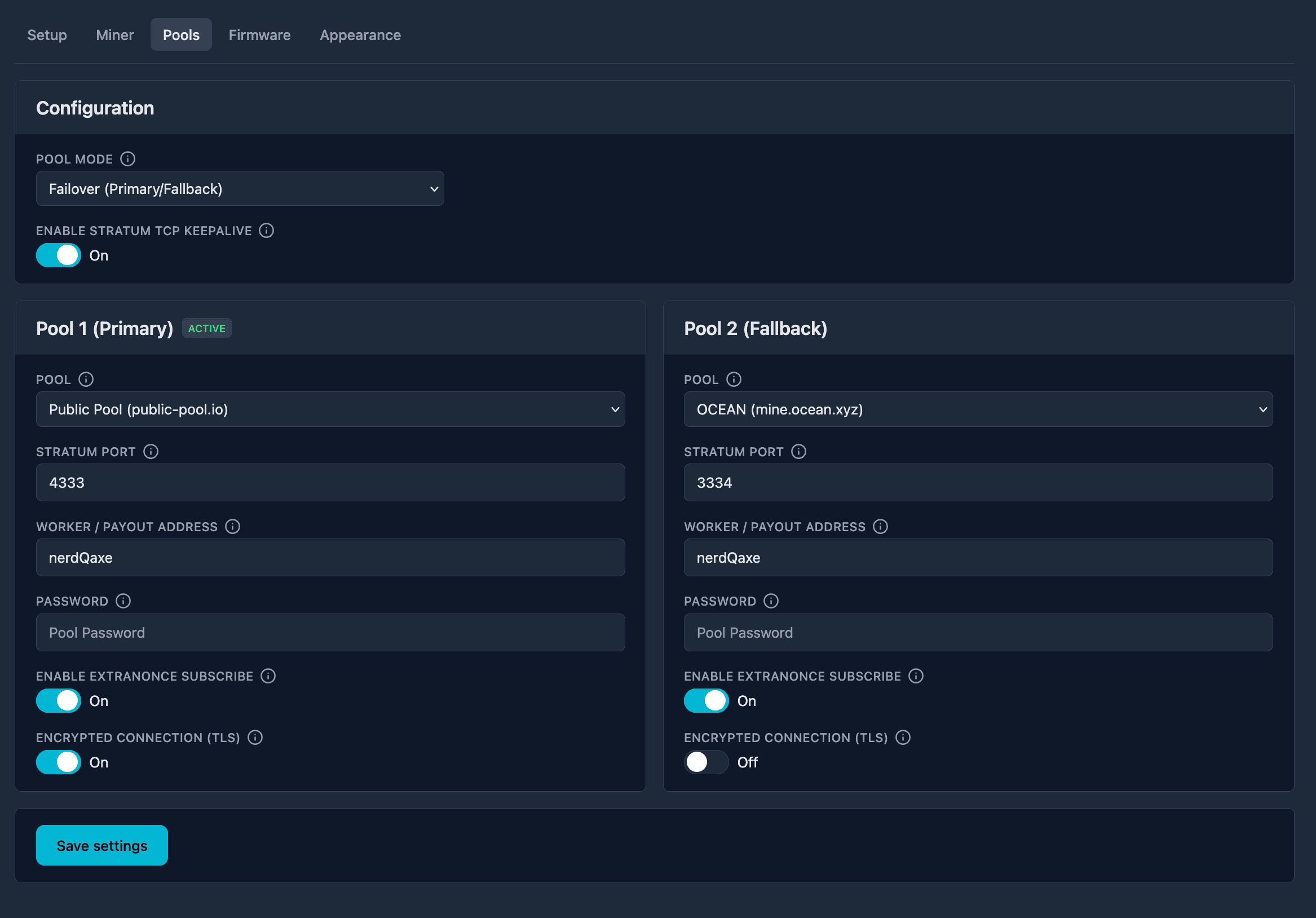Open Worker / Payout Address info for Pool 1

pos(232,526)
